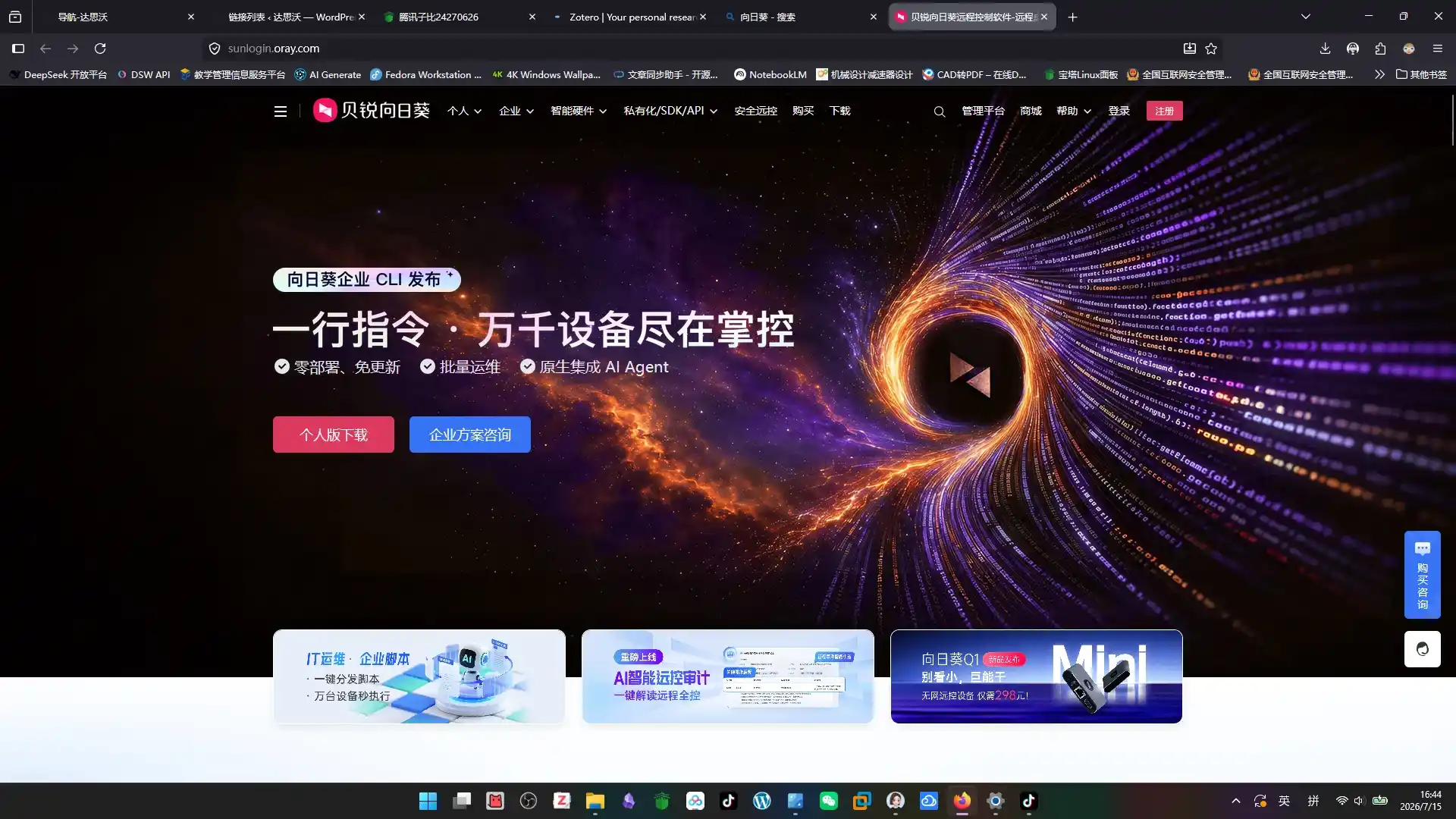Click the site security shield icon

pyautogui.click(x=215, y=49)
